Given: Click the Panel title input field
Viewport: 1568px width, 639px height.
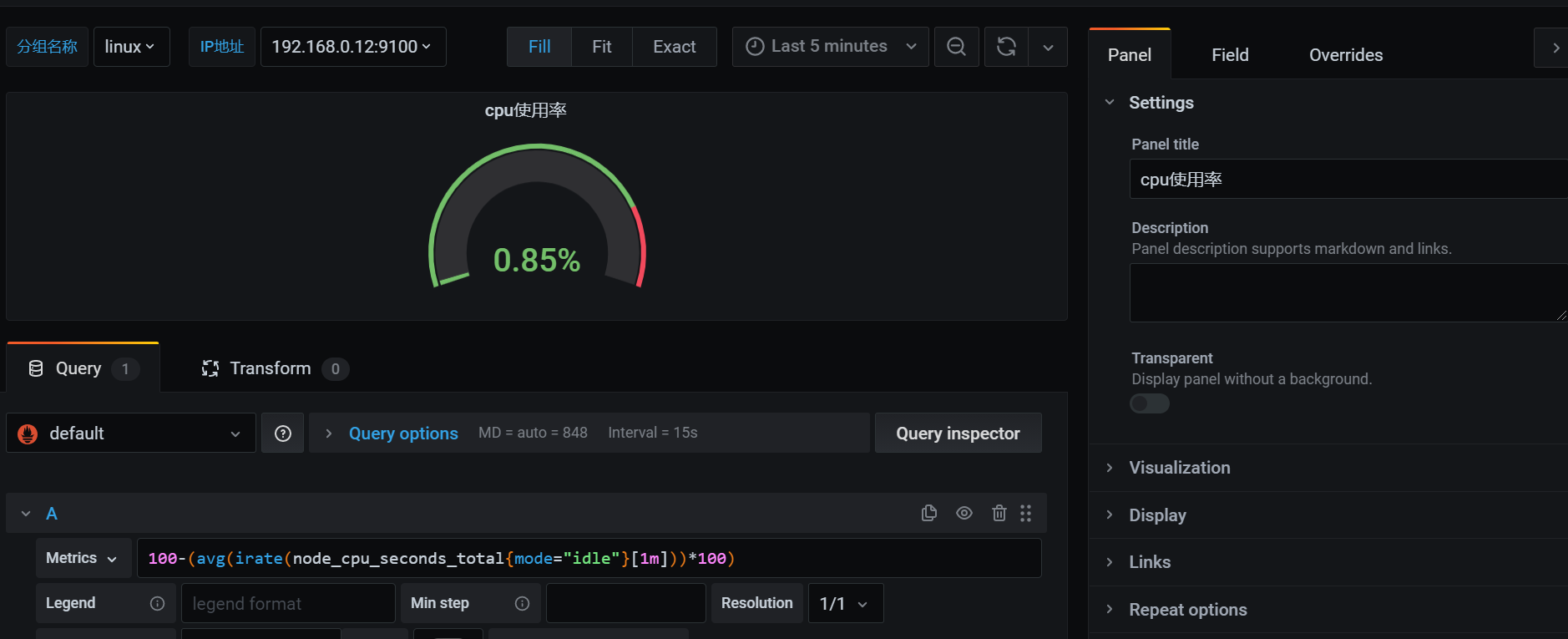Looking at the screenshot, I should (x=1348, y=179).
